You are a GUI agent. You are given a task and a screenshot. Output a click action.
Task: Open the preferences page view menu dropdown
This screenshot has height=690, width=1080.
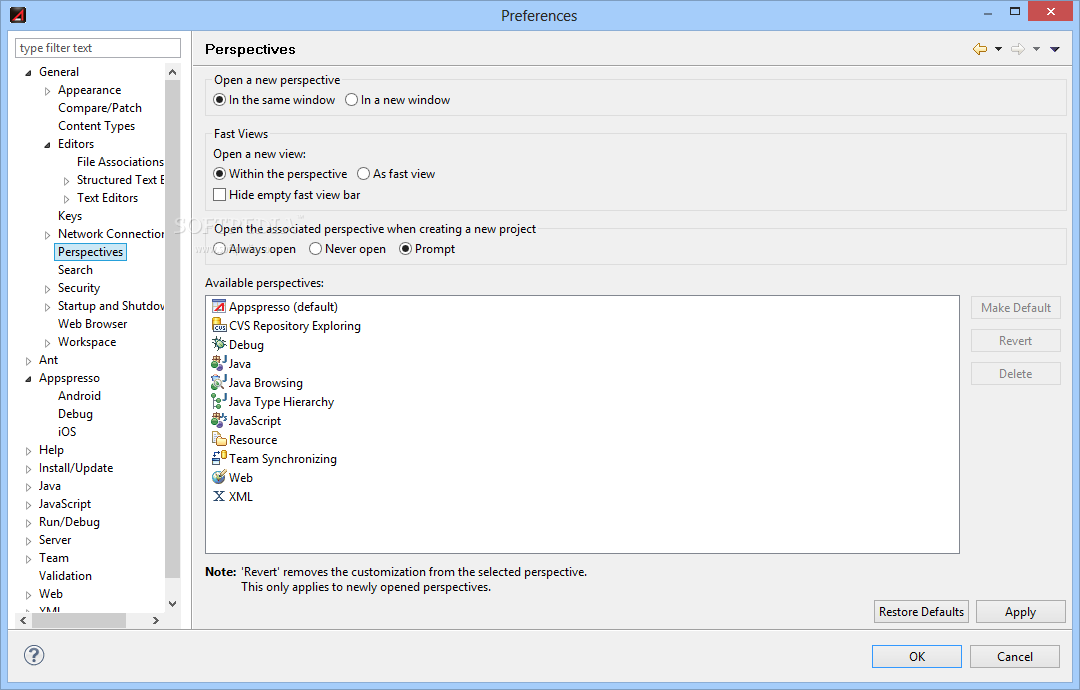pyautogui.click(x=1055, y=49)
